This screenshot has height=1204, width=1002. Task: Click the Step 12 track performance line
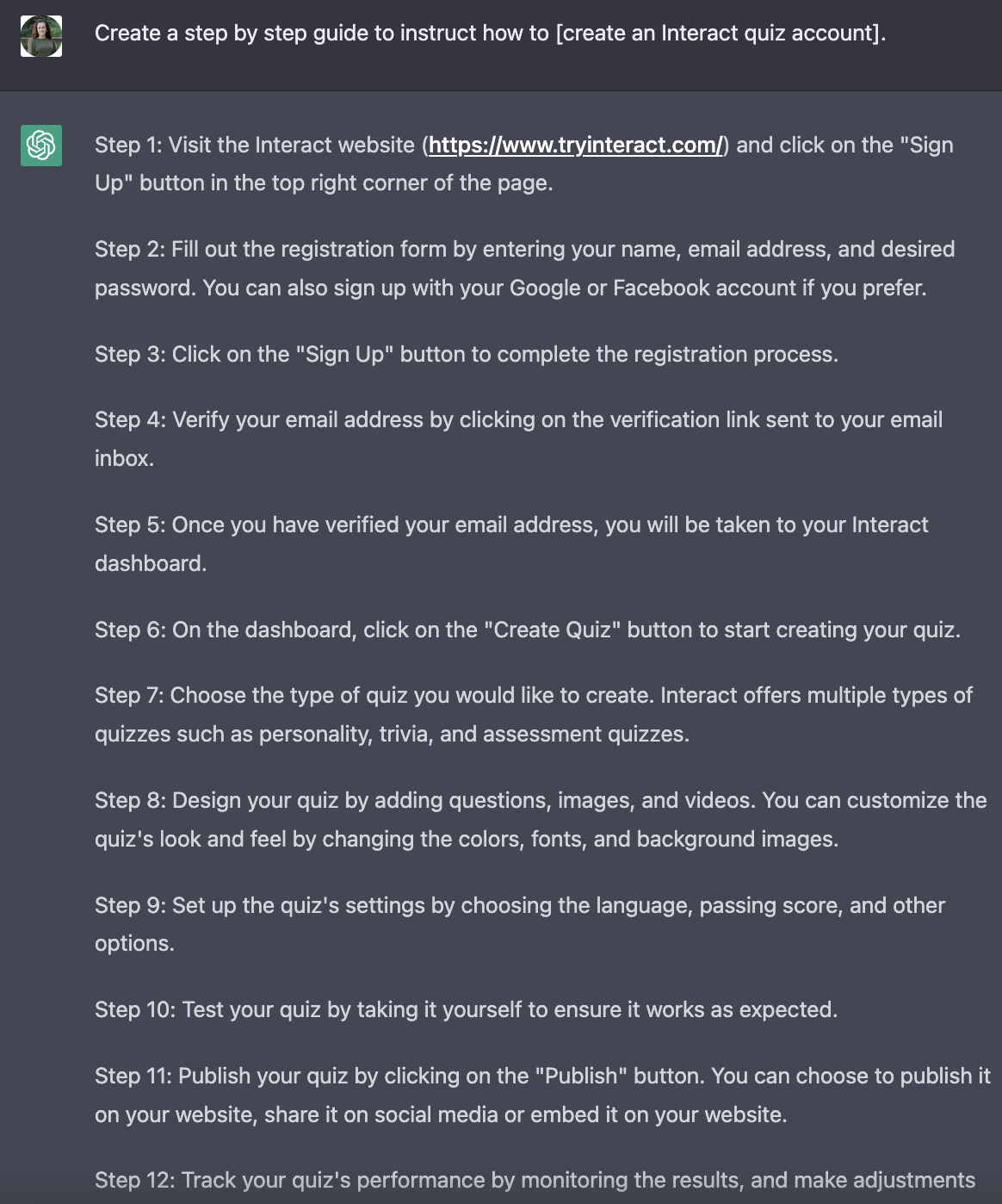click(x=535, y=1180)
